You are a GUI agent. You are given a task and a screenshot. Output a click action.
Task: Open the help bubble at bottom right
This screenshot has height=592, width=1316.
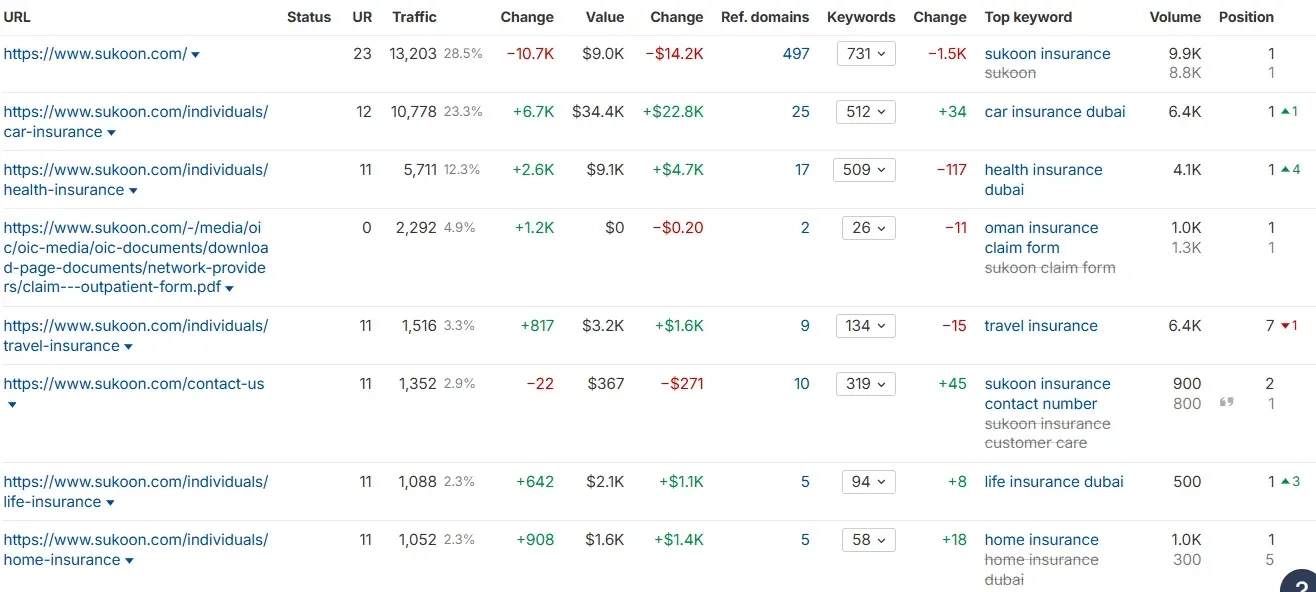click(x=1300, y=584)
